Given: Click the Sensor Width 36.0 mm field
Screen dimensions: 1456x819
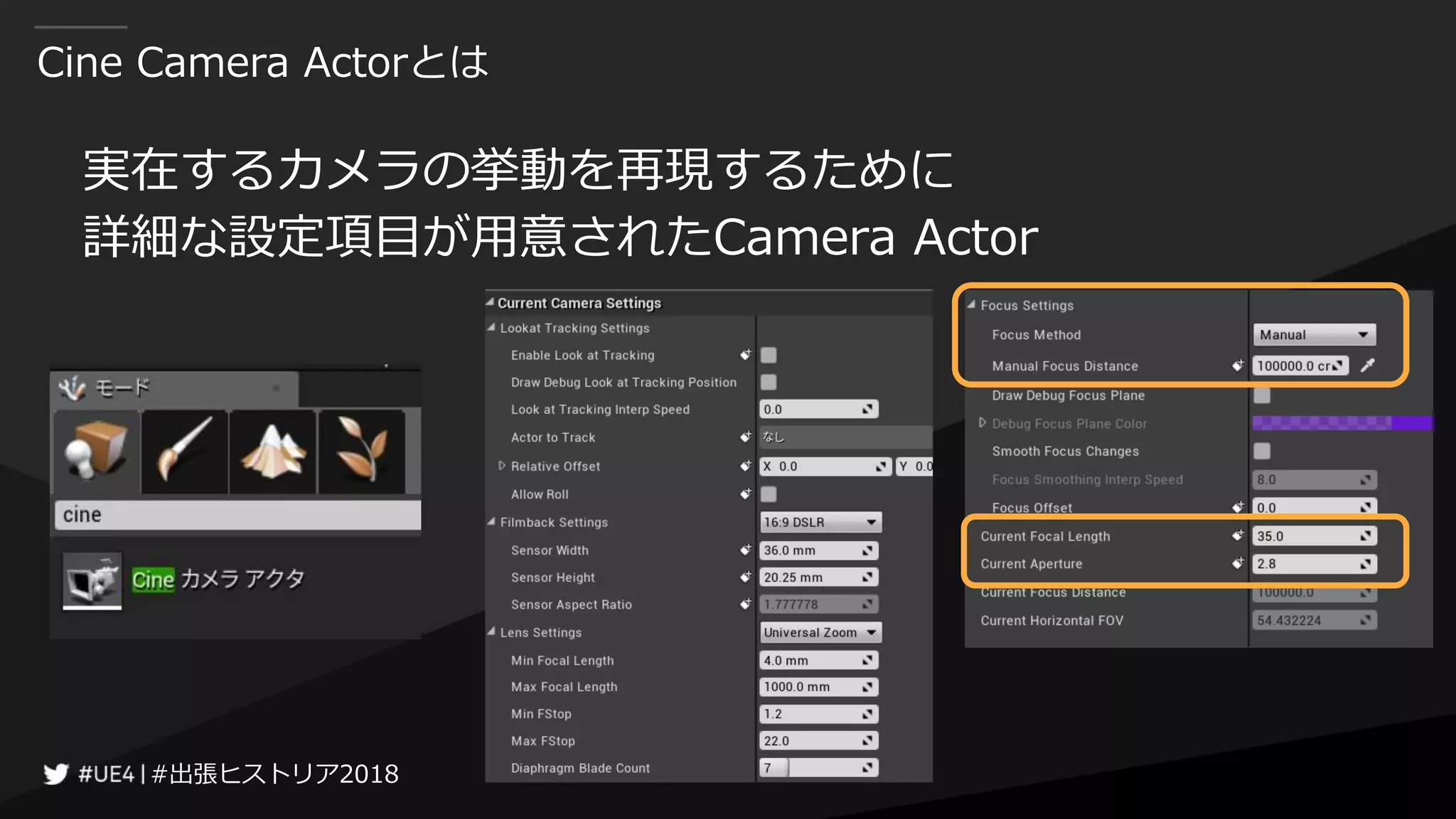Looking at the screenshot, I should tap(819, 550).
